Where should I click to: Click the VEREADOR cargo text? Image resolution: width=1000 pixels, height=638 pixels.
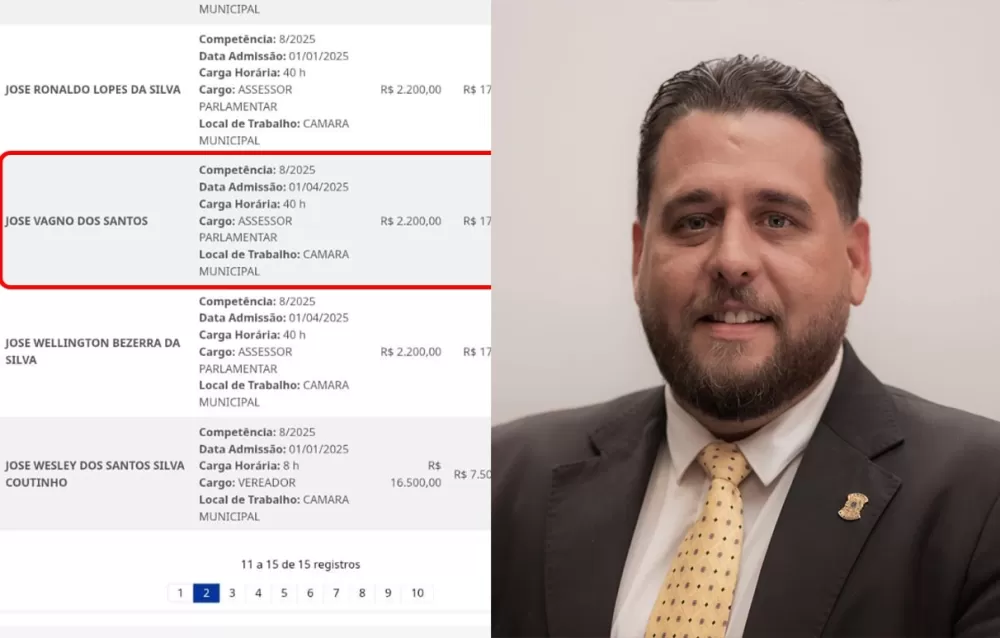[x=267, y=482]
